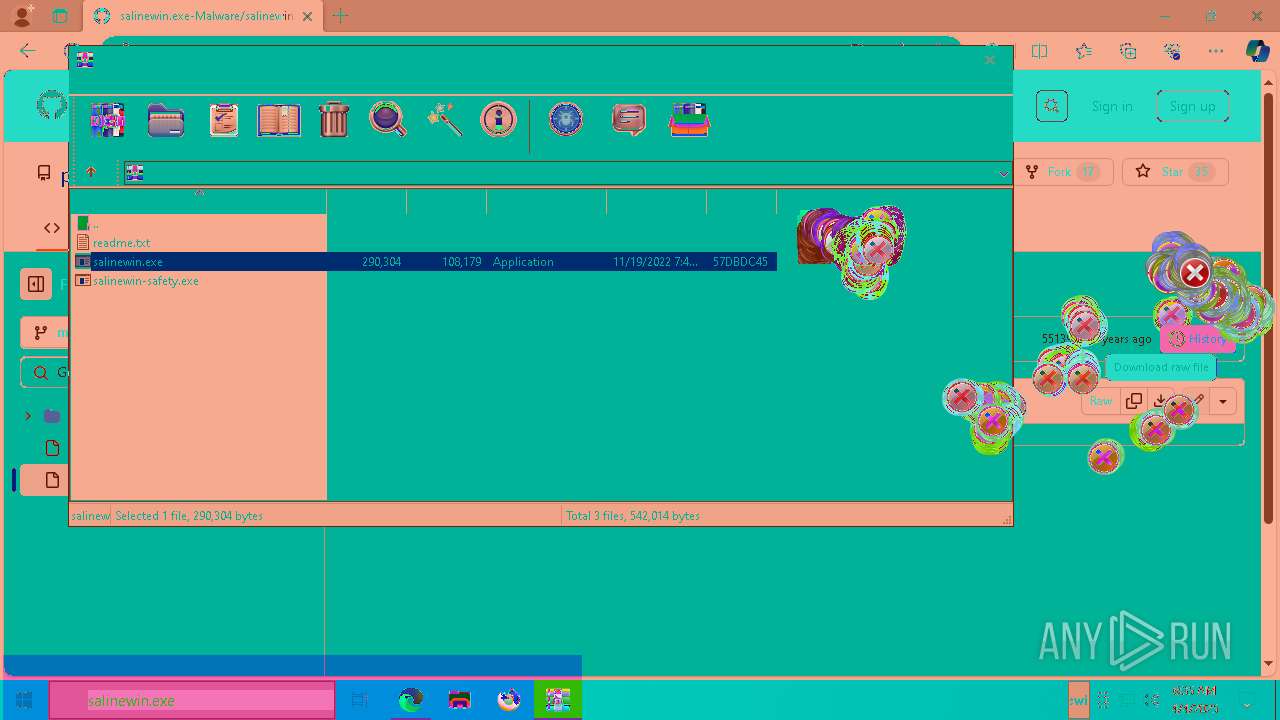Click the 'Selected 1 file, 290,304 bytes' status
The width and height of the screenshot is (1280, 720).
189,516
